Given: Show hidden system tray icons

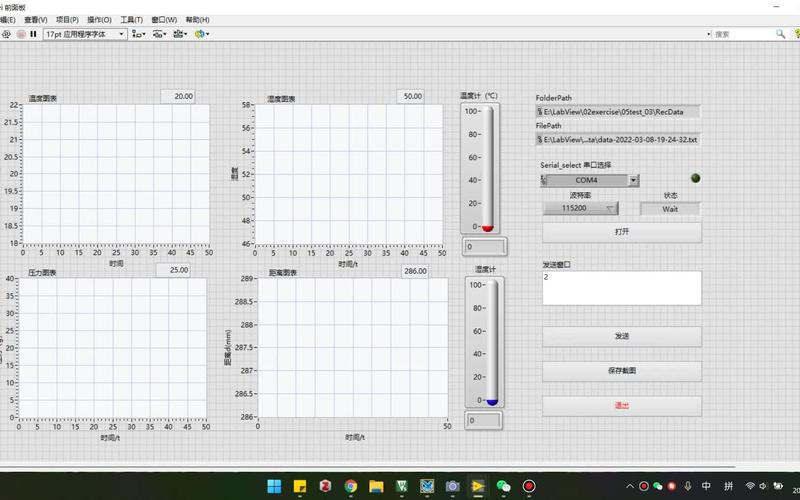Looking at the screenshot, I should (x=630, y=486).
